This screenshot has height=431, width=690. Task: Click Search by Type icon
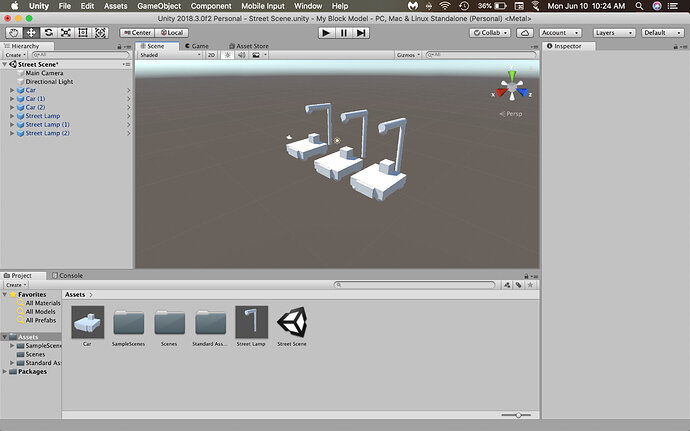[x=507, y=285]
